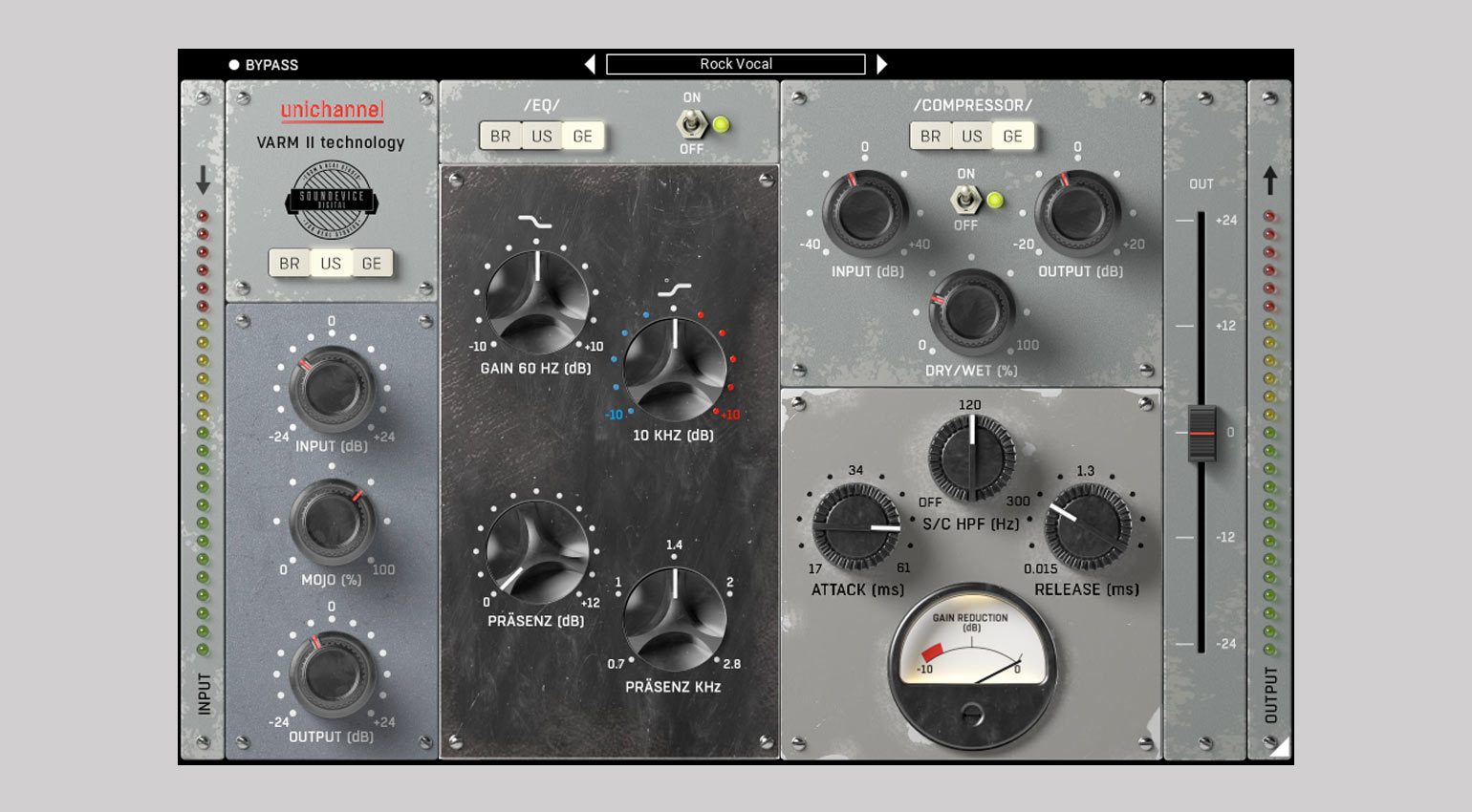This screenshot has height=812, width=1472.
Task: Click the OFF value on S/C HPF knob
Action: click(930, 502)
